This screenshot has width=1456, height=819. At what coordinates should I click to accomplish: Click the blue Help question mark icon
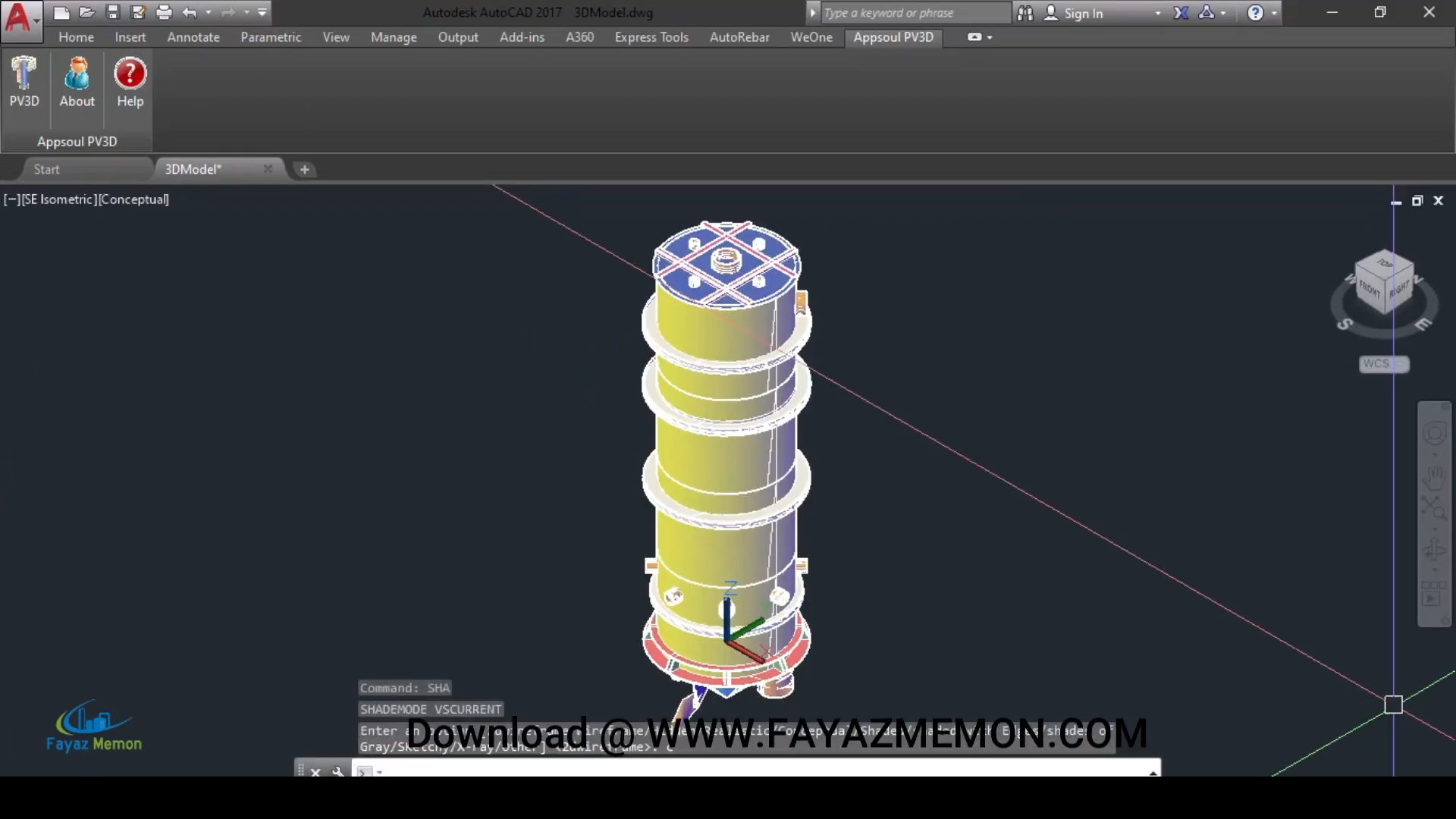(x=1256, y=13)
